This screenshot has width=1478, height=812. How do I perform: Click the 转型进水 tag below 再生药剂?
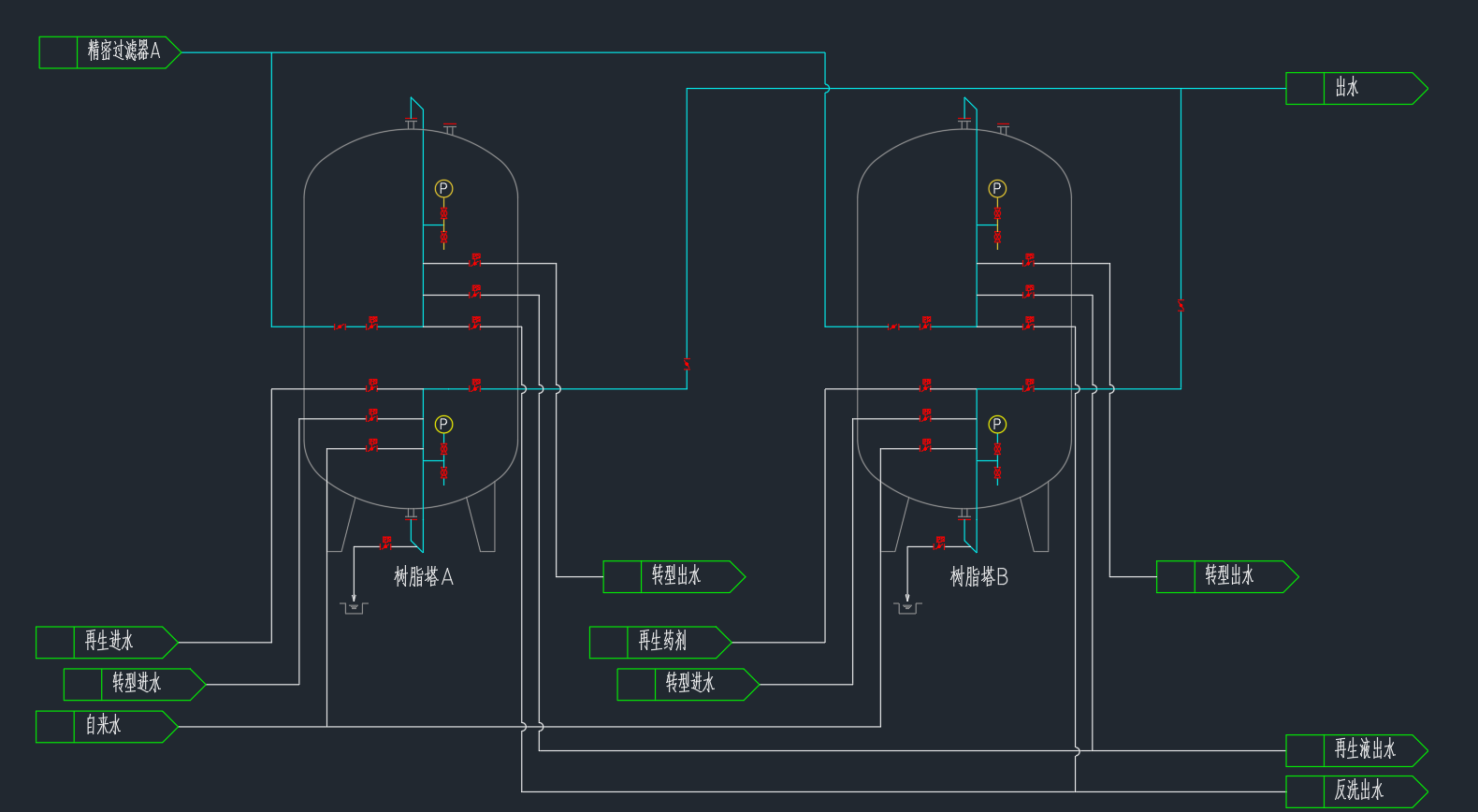688,685
